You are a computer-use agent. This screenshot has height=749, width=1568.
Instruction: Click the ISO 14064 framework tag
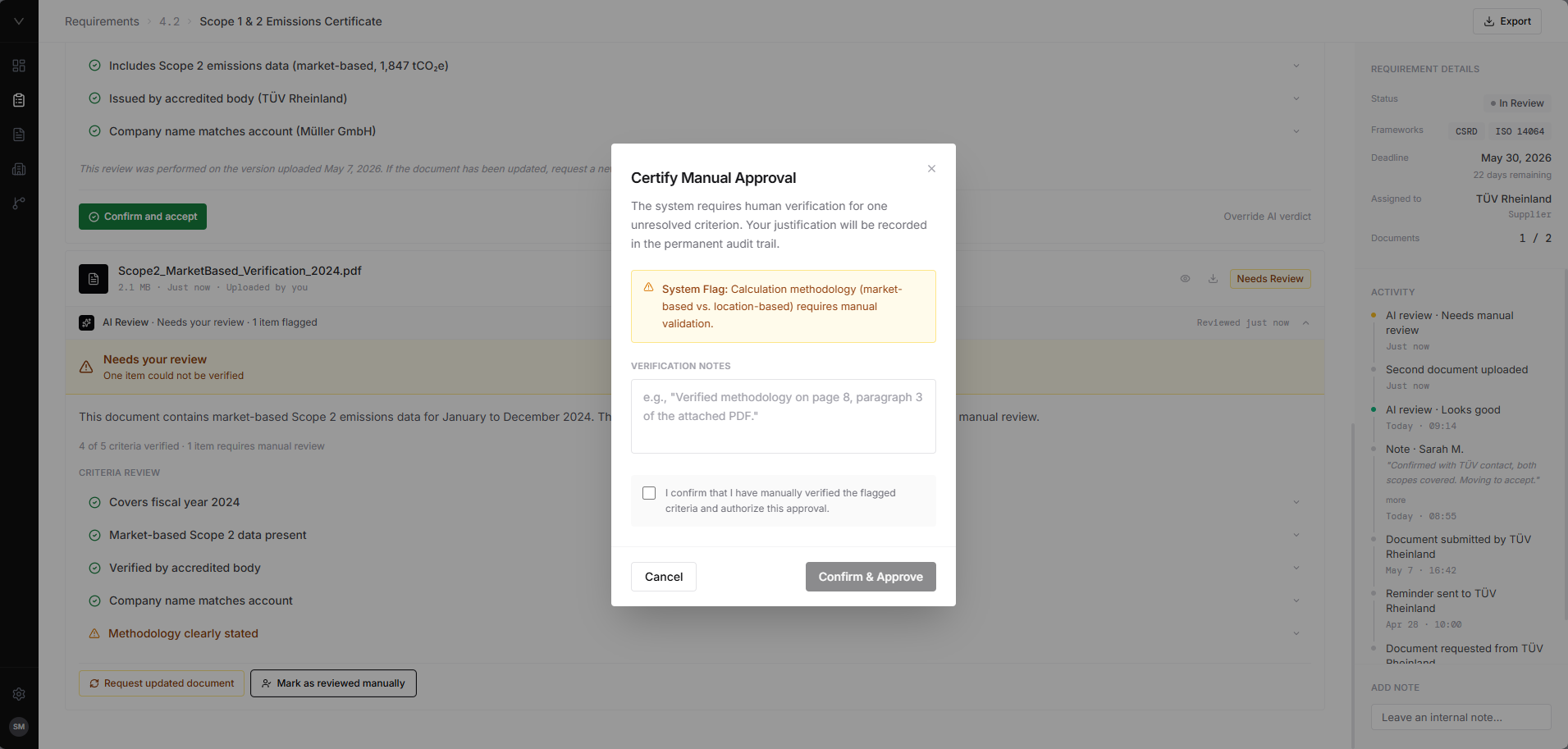(x=1520, y=131)
